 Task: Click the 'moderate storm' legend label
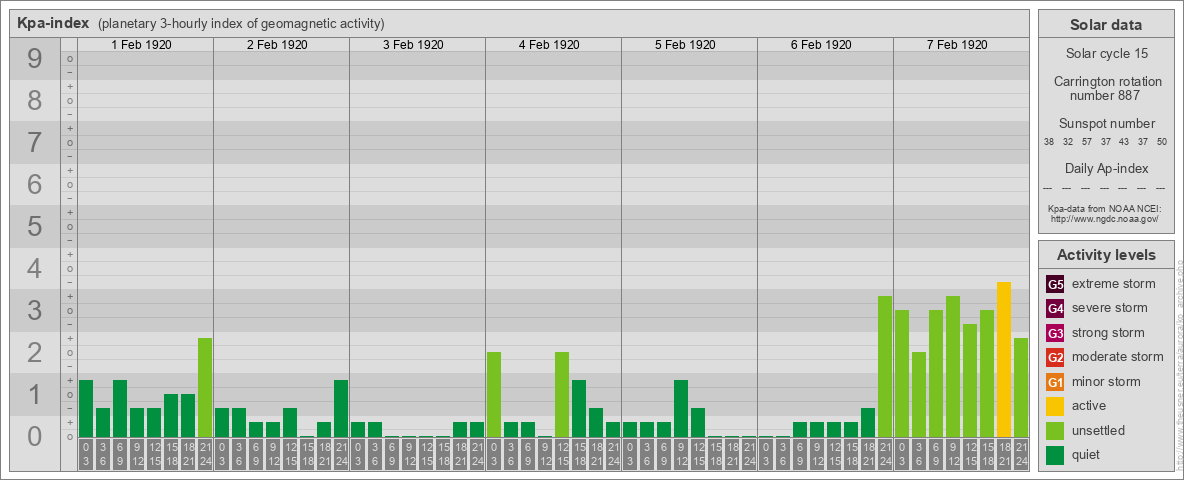point(1118,356)
